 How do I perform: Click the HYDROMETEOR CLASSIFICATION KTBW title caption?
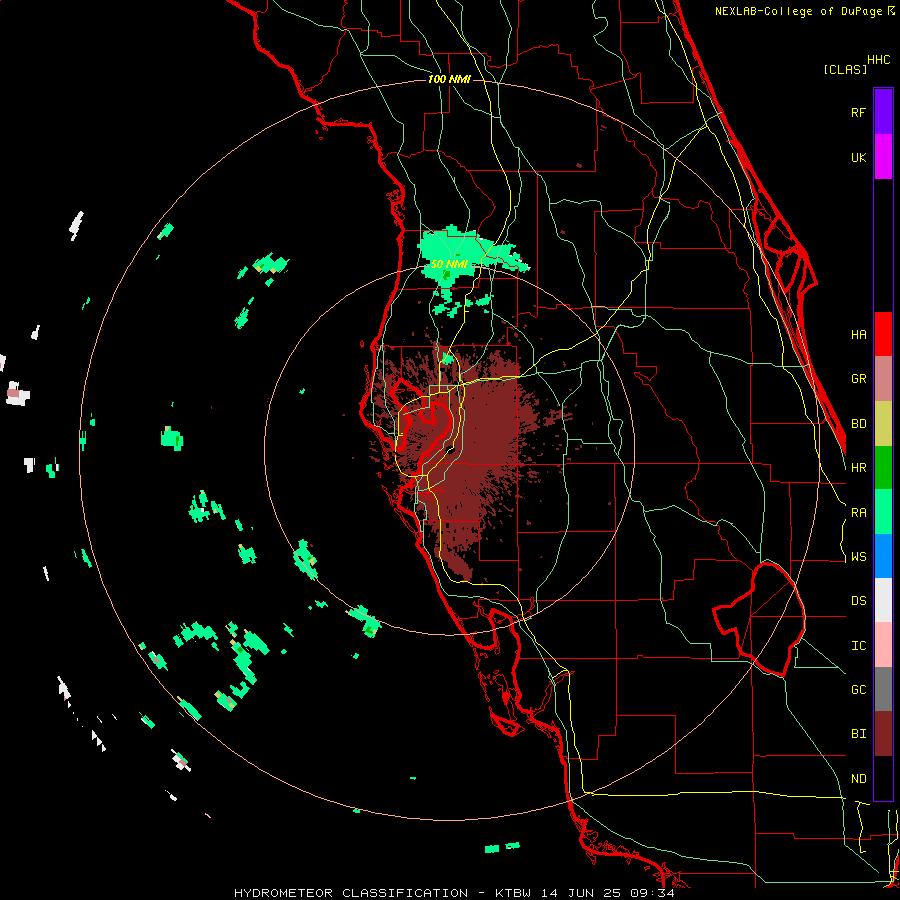click(x=454, y=893)
